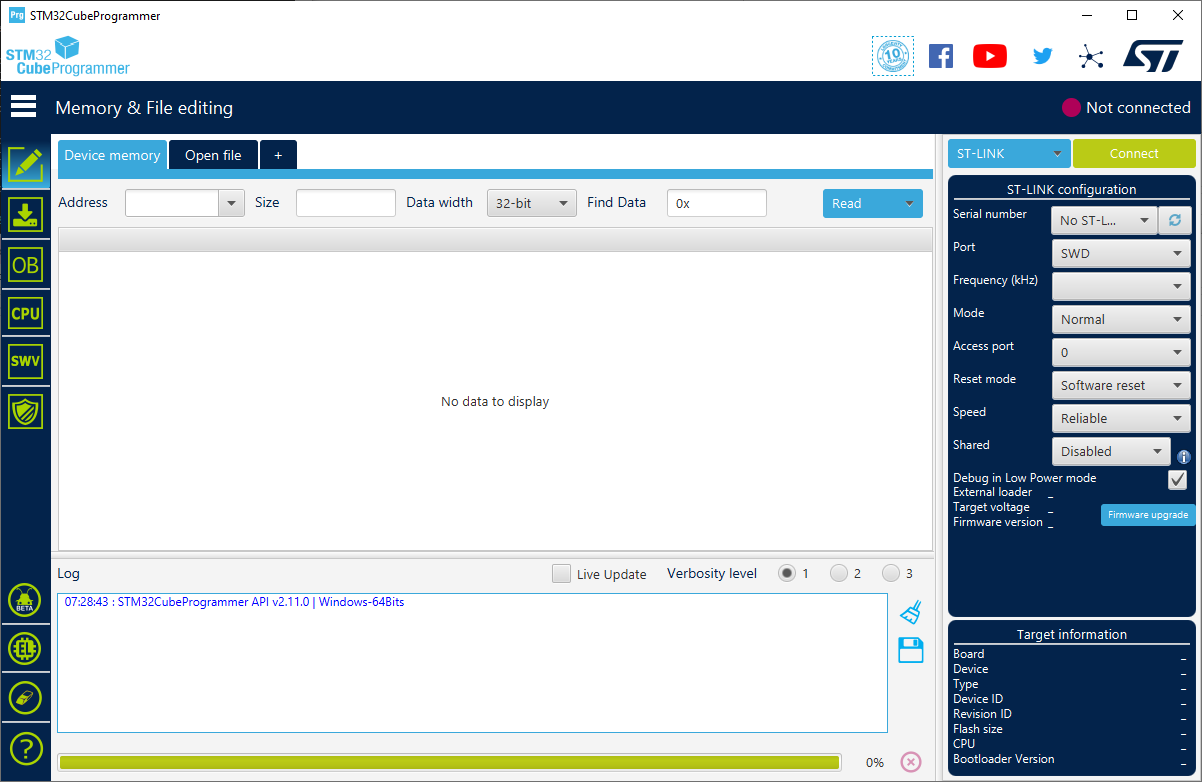
Task: Open the security shield panel icon
Action: (x=25, y=411)
